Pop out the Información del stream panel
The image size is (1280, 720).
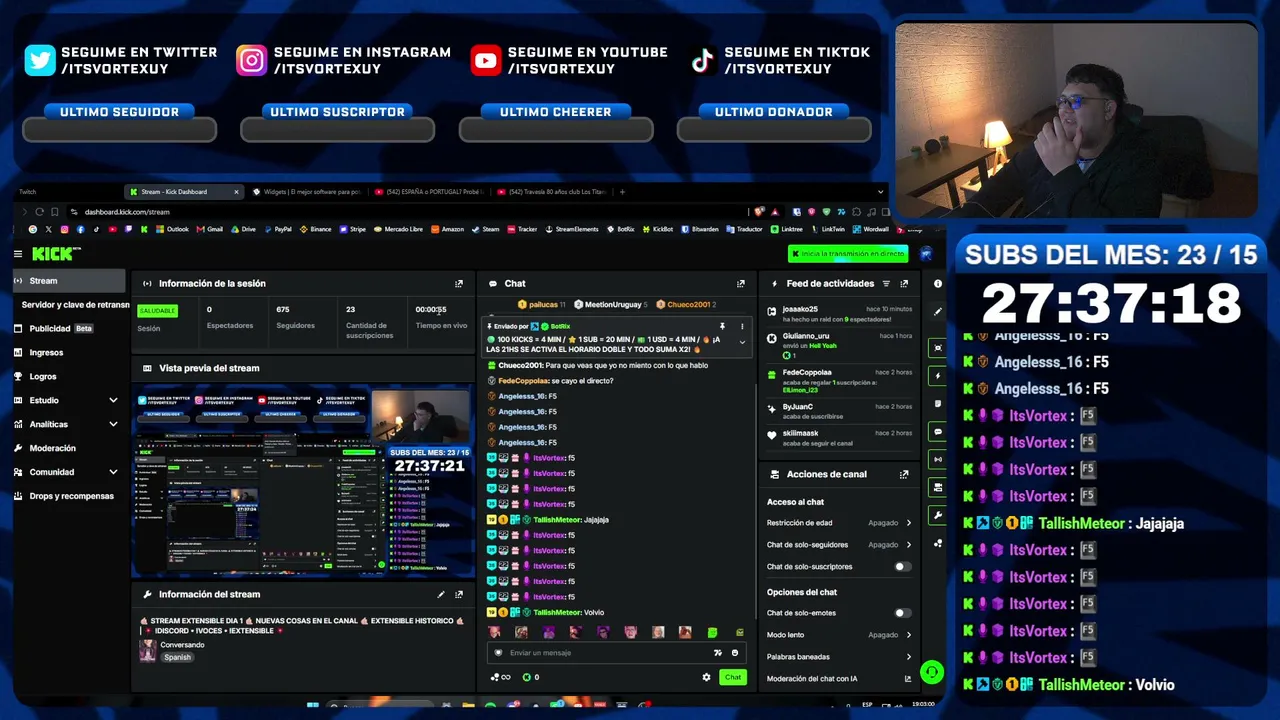[459, 595]
